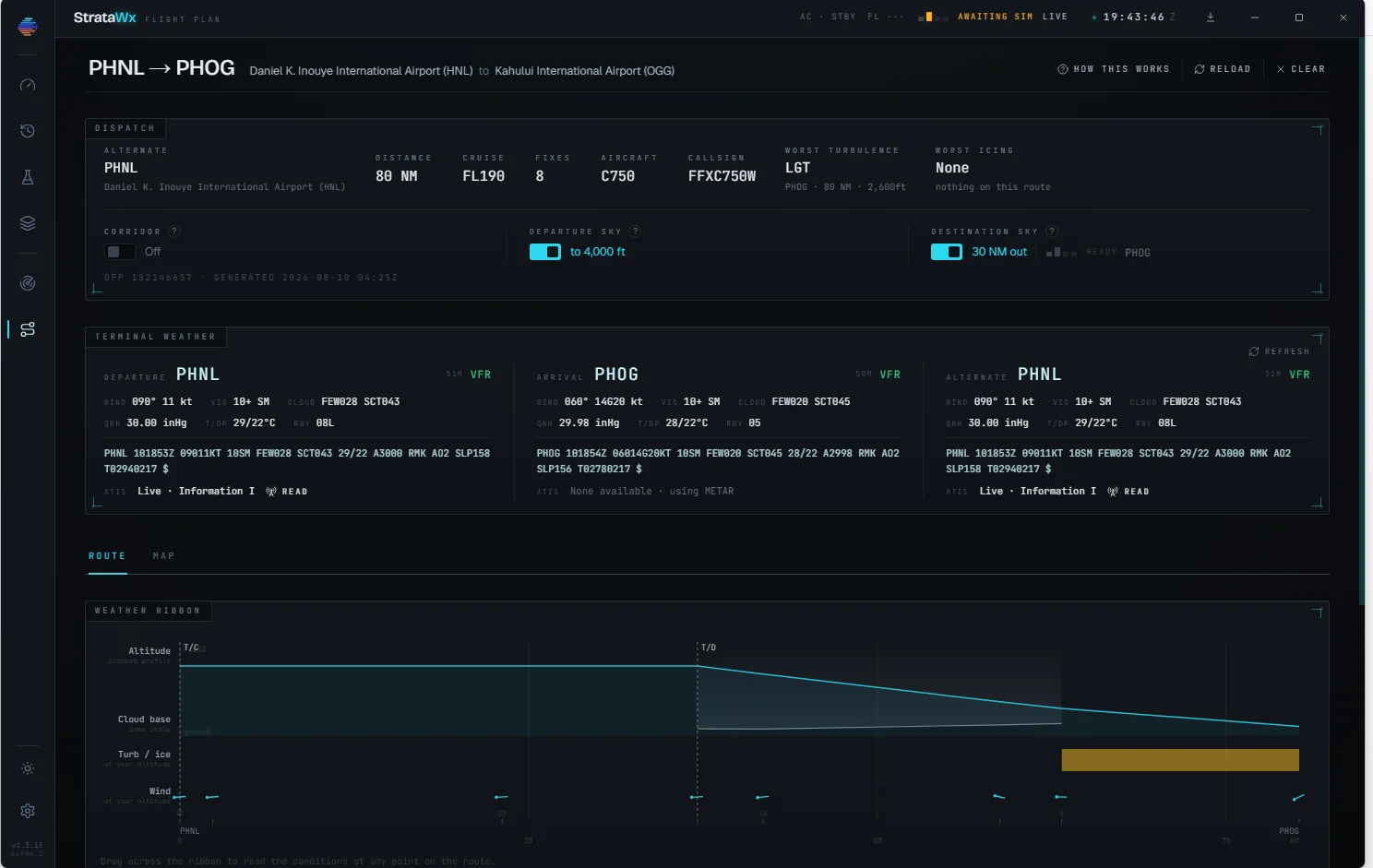Toggle the Corridor switch on
This screenshot has width=1373, height=868.
coord(120,252)
